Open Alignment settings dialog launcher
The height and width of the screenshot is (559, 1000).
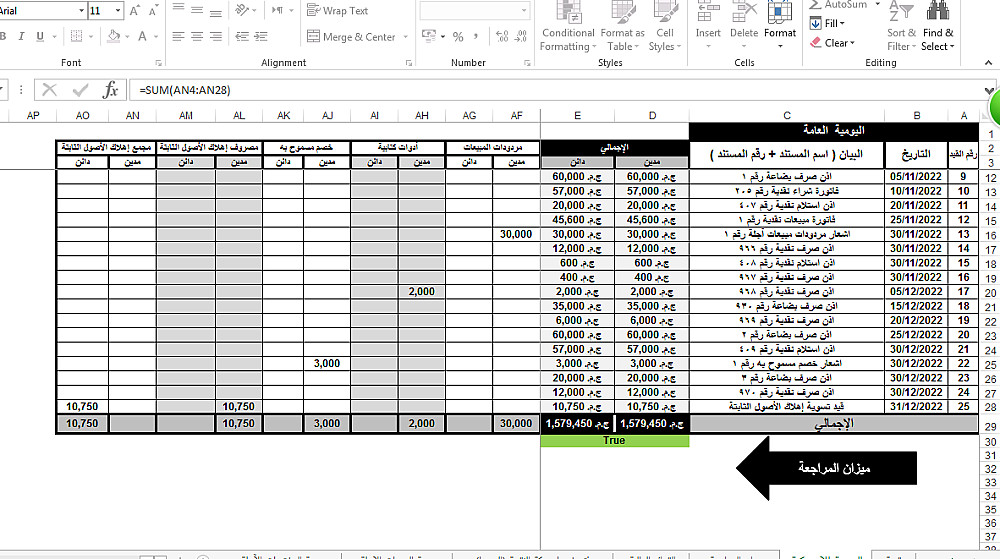408,62
